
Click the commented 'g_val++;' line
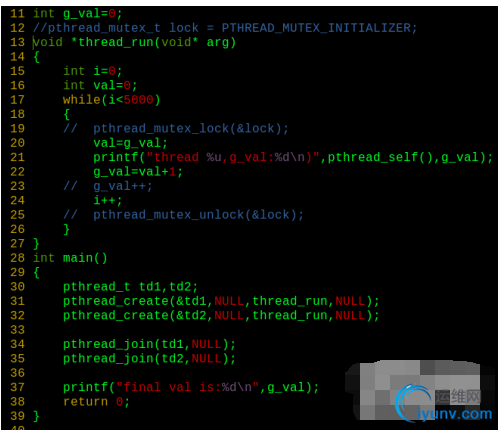[108, 186]
